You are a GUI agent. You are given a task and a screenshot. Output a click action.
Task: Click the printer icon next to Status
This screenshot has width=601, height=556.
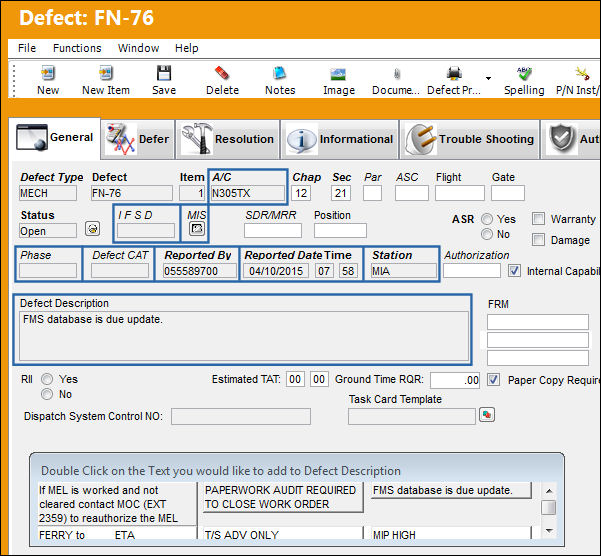click(92, 229)
